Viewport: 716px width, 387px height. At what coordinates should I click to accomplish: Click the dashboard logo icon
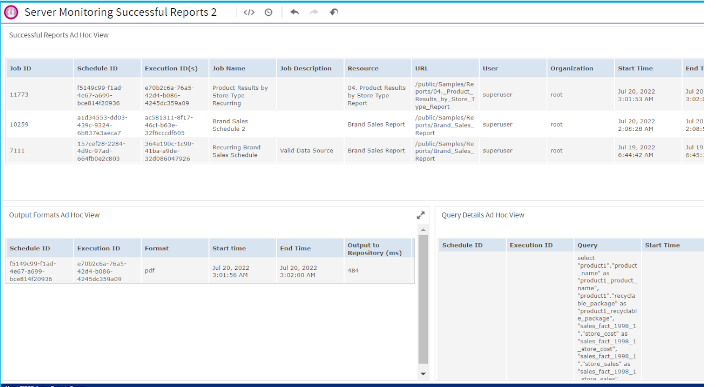click(x=11, y=12)
